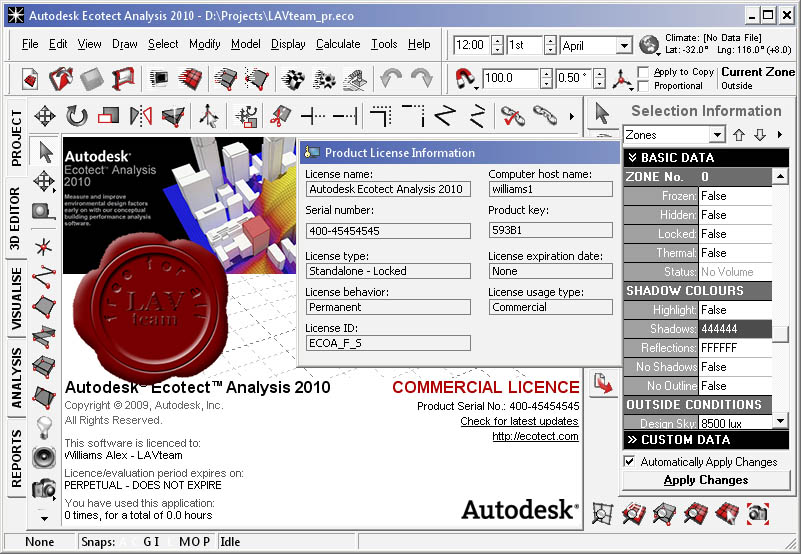Click the day 1st spinner arrows
This screenshot has width=801, height=554.
550,45
